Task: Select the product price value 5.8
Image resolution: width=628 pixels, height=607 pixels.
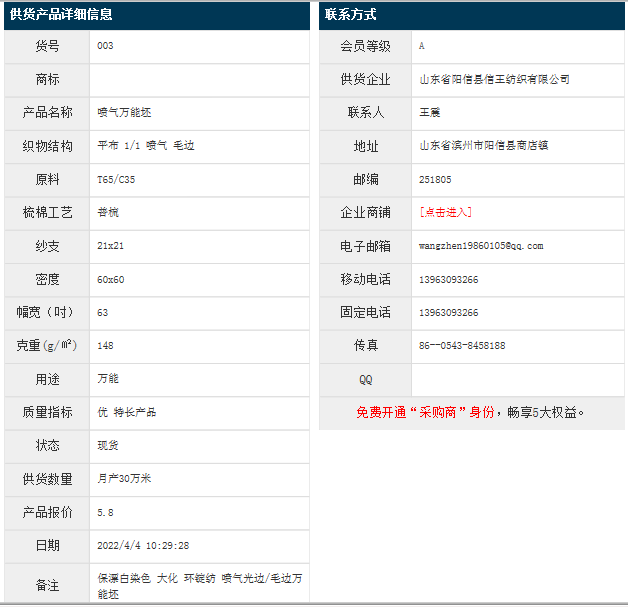Action: click(x=105, y=512)
